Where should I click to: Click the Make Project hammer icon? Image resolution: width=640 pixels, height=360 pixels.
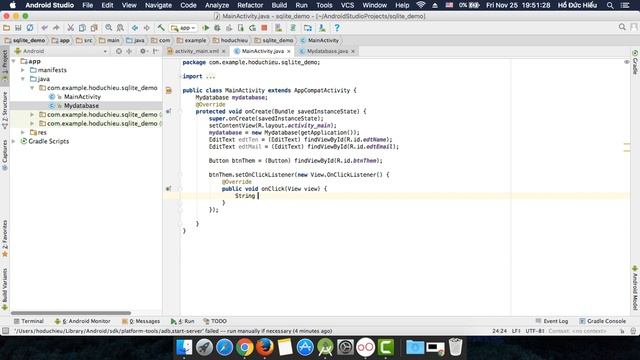[x=161, y=28]
